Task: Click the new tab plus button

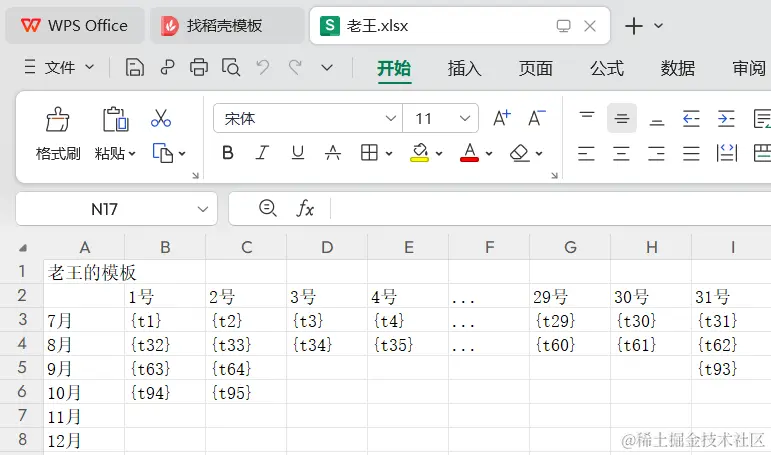Action: click(634, 26)
